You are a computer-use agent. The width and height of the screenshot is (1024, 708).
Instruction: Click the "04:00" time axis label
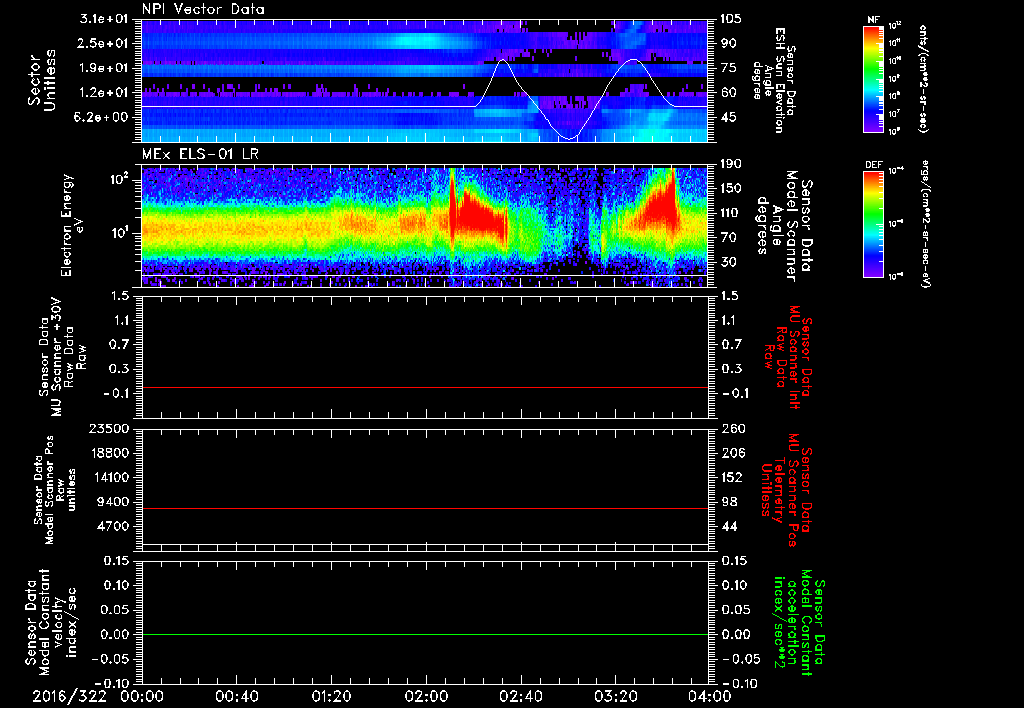(710, 696)
